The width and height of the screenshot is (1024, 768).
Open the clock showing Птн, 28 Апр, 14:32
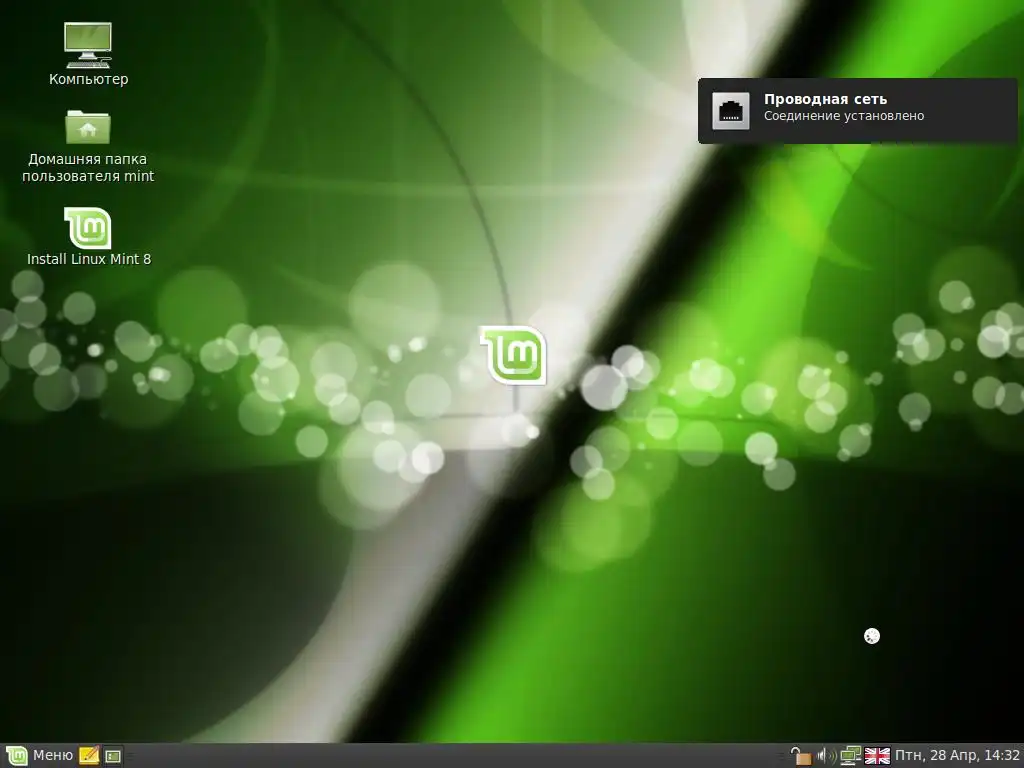[957, 756]
